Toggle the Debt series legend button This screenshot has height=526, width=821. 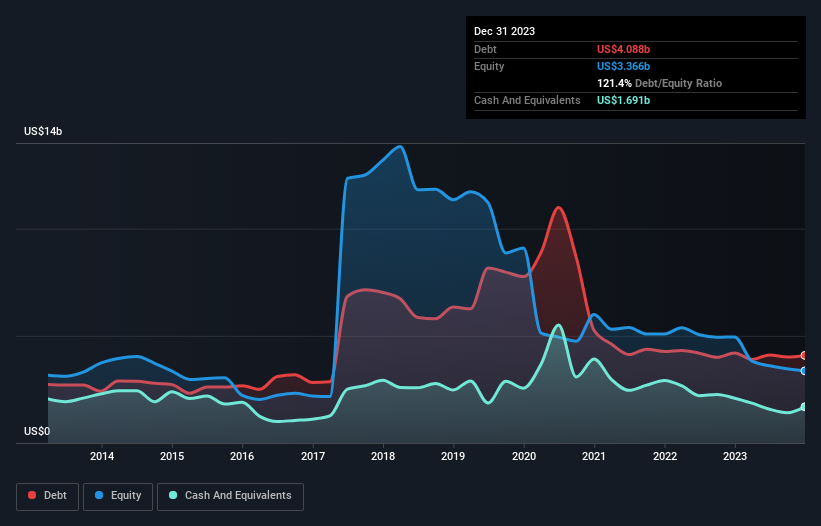tap(48, 496)
